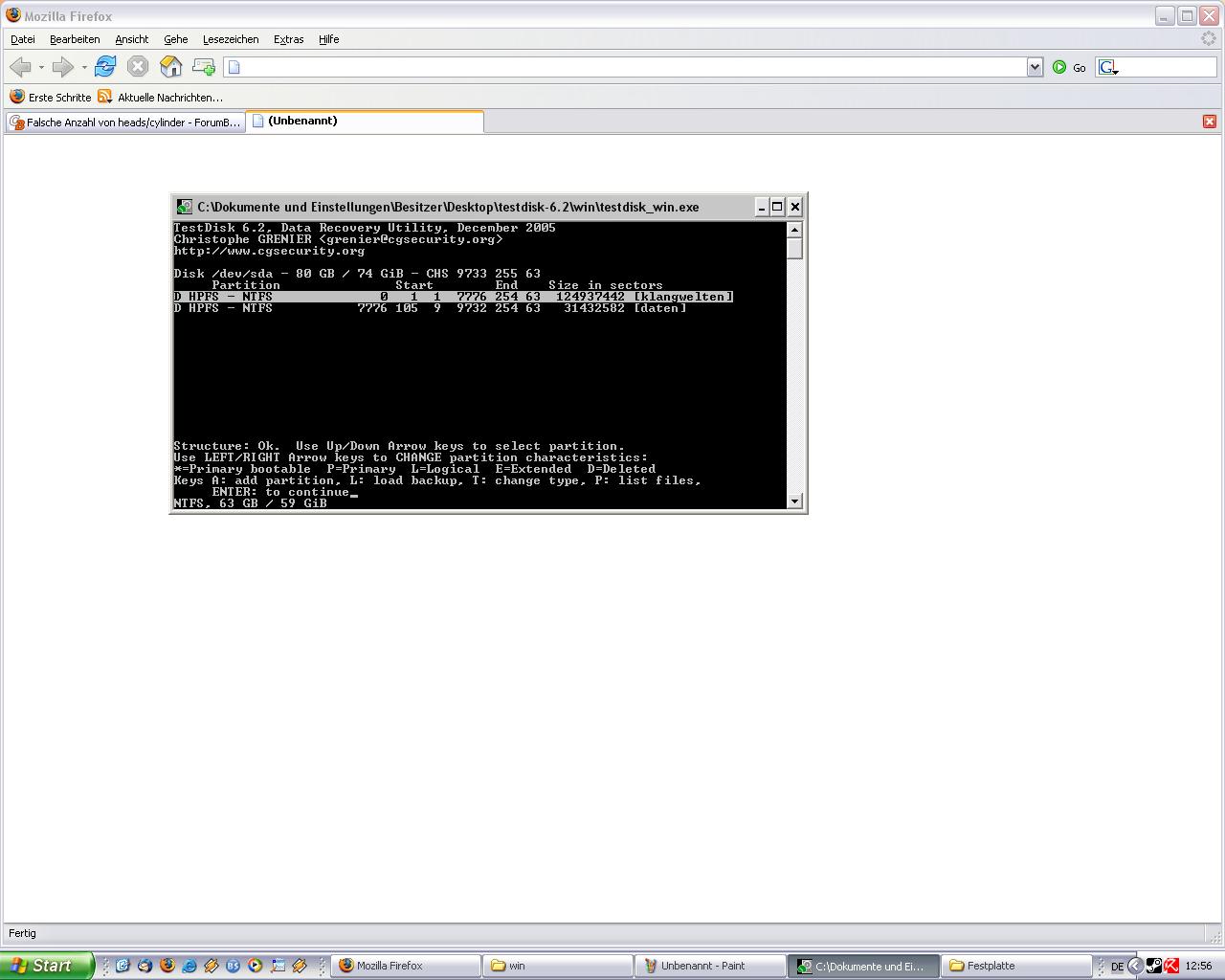Open the Lesezeichen menu

click(231, 39)
